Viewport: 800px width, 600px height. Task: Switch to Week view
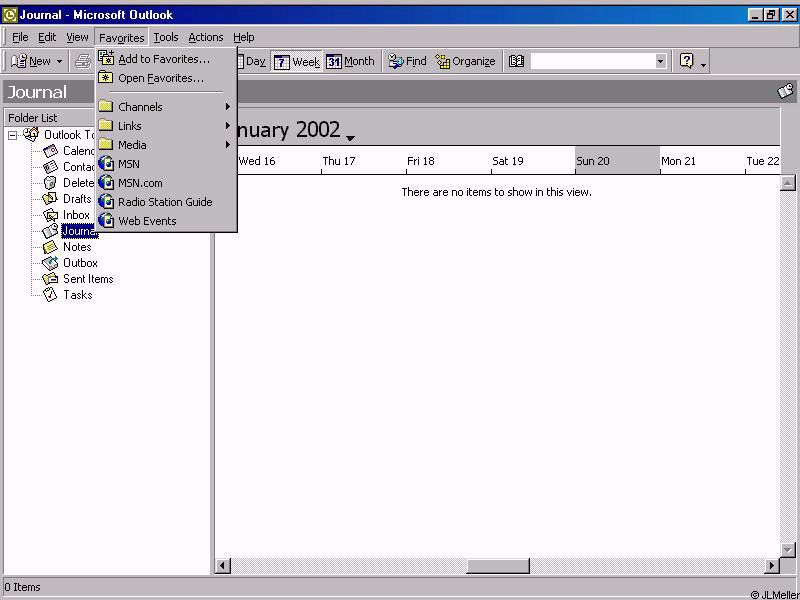[x=296, y=61]
